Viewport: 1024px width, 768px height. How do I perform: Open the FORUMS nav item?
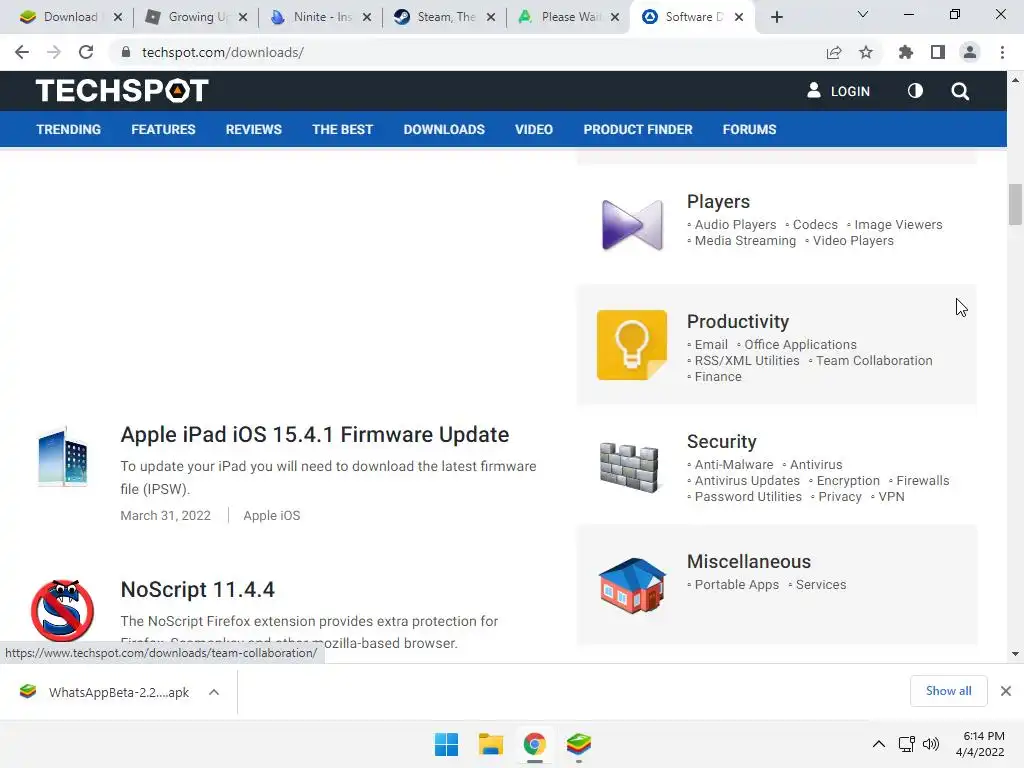point(749,129)
